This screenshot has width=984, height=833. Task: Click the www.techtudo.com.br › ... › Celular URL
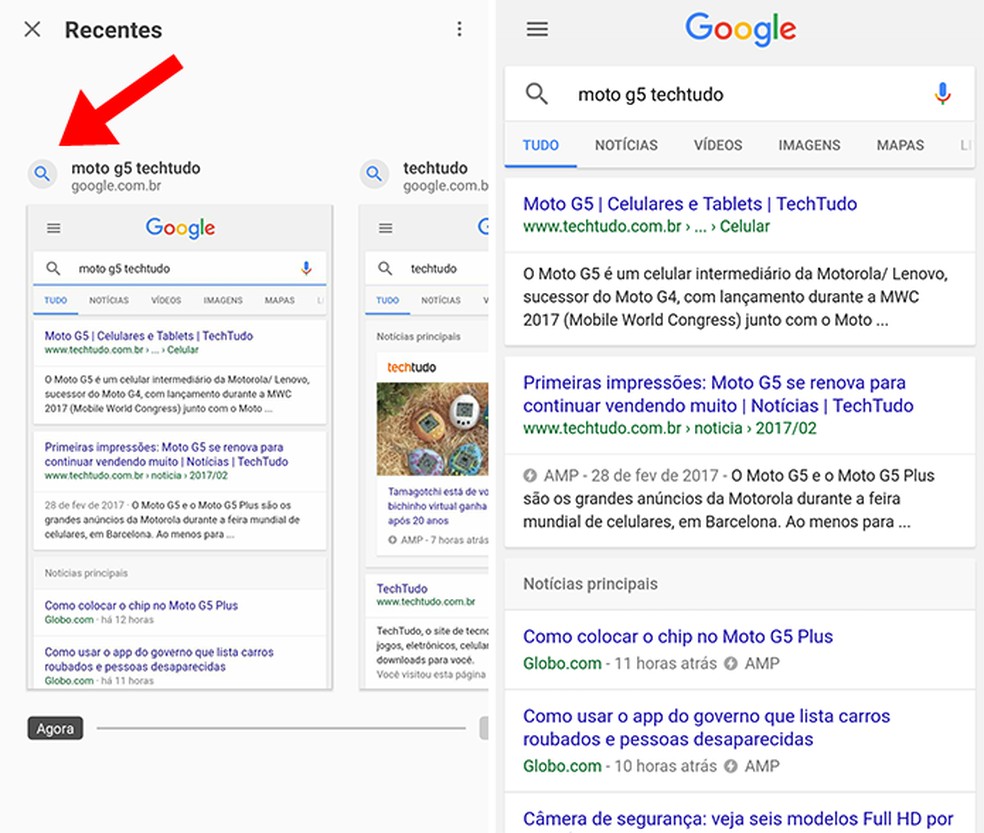646,226
